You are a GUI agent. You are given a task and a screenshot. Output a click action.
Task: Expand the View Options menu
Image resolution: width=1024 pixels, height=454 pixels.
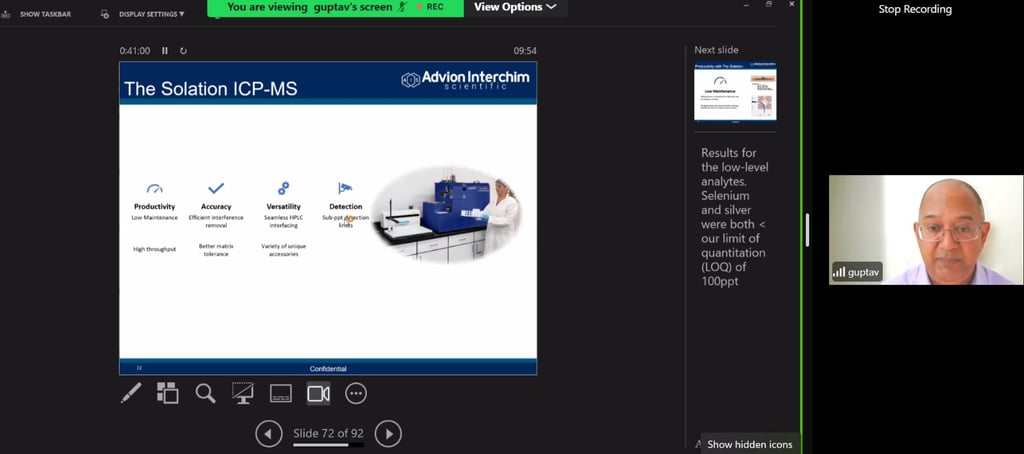[x=515, y=7]
